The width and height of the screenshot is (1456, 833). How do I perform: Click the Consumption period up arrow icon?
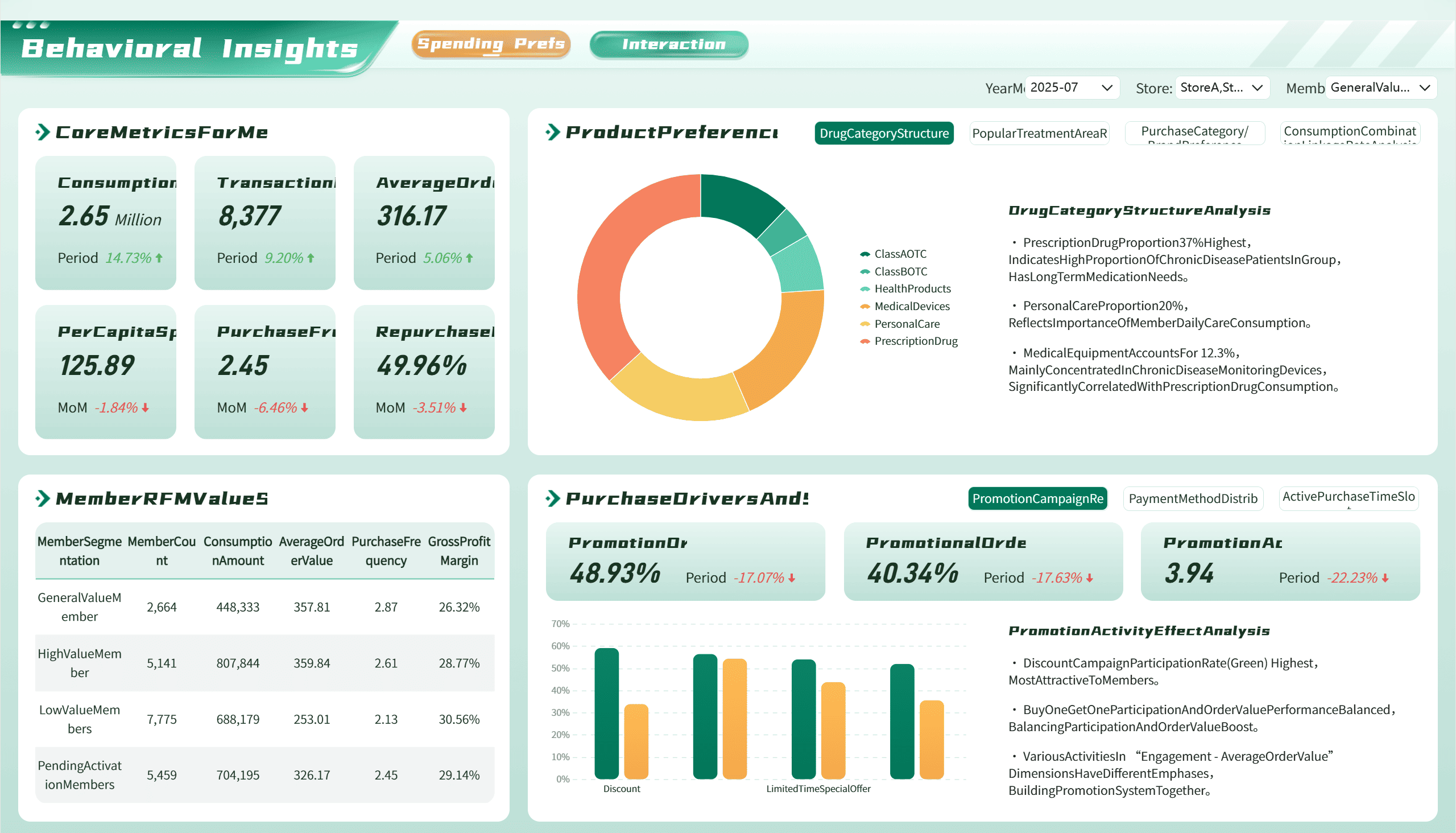(x=159, y=258)
